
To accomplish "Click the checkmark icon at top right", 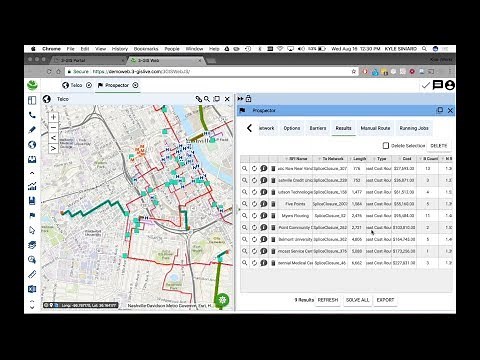I will pyautogui.click(x=425, y=85).
